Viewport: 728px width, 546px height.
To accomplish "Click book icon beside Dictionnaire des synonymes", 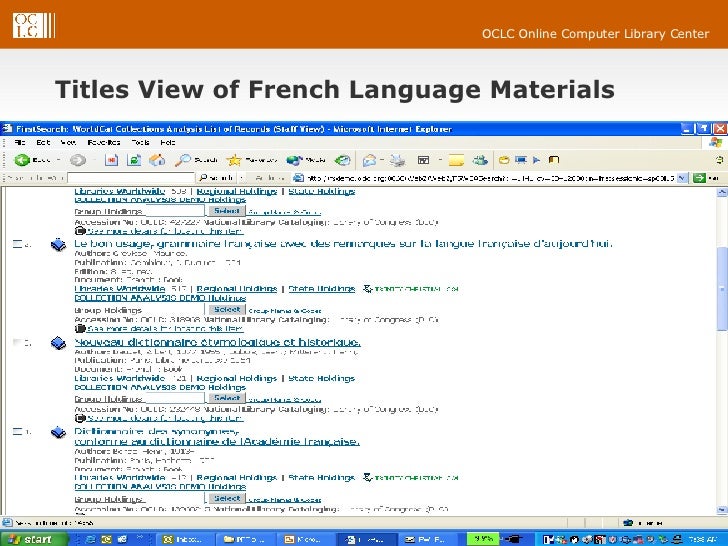I will (x=58, y=432).
